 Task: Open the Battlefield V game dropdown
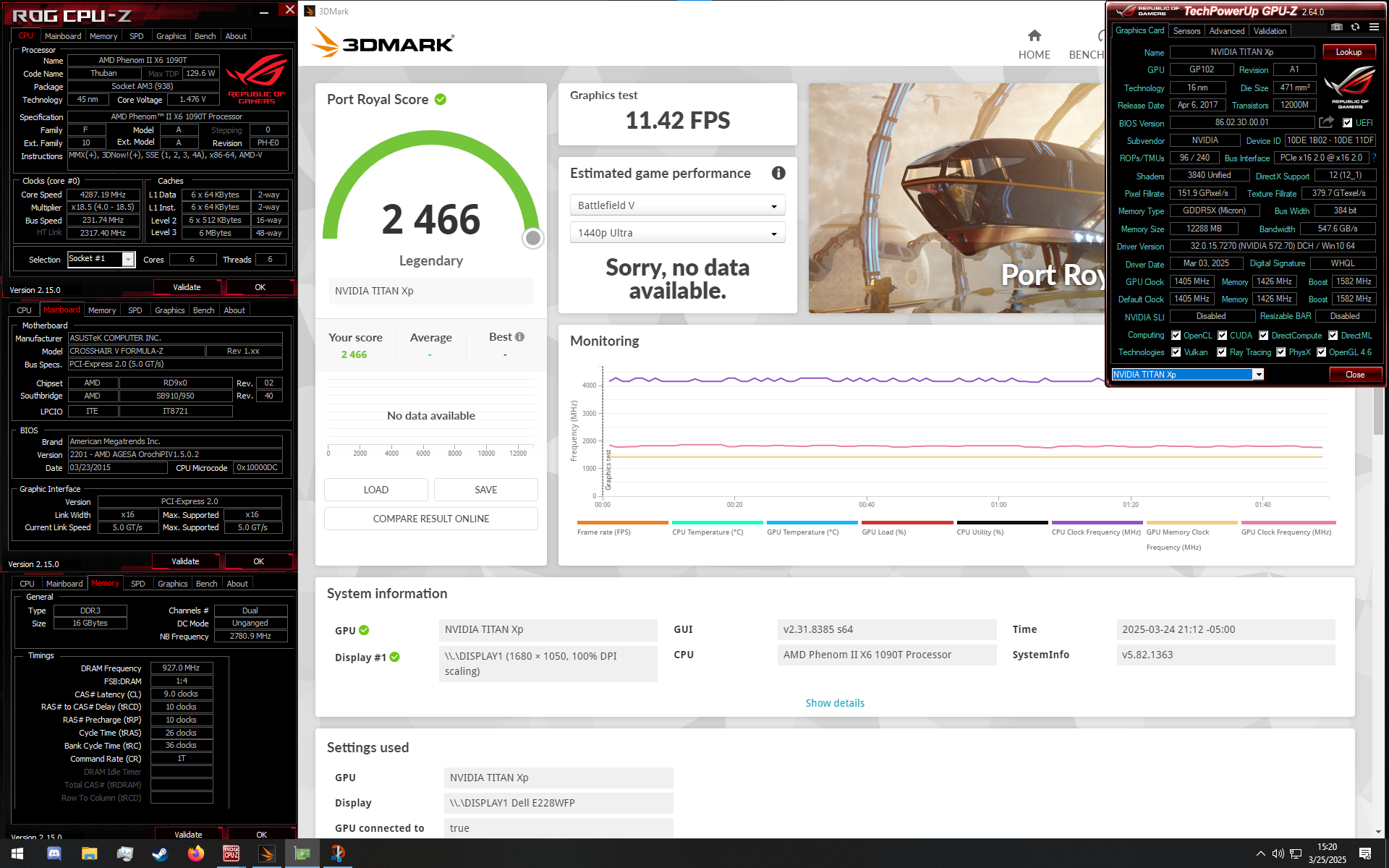[677, 205]
